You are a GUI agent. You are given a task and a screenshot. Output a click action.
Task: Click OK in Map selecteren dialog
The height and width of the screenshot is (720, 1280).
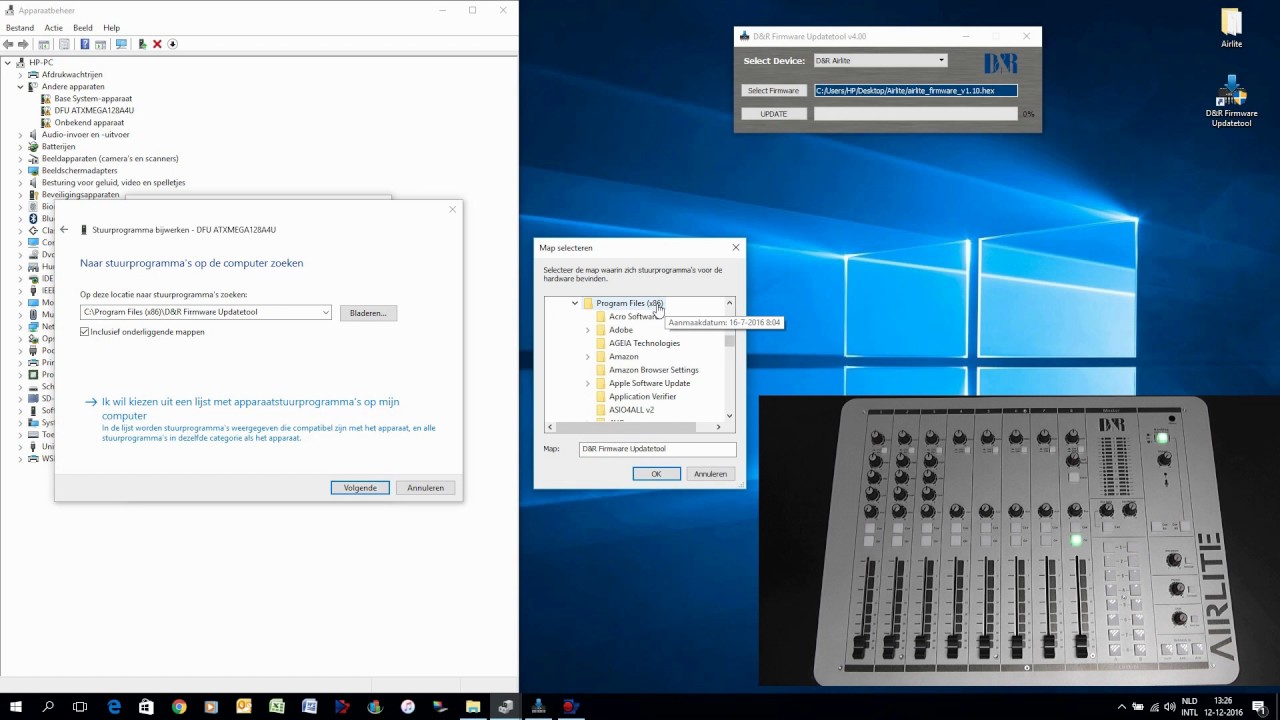point(656,474)
